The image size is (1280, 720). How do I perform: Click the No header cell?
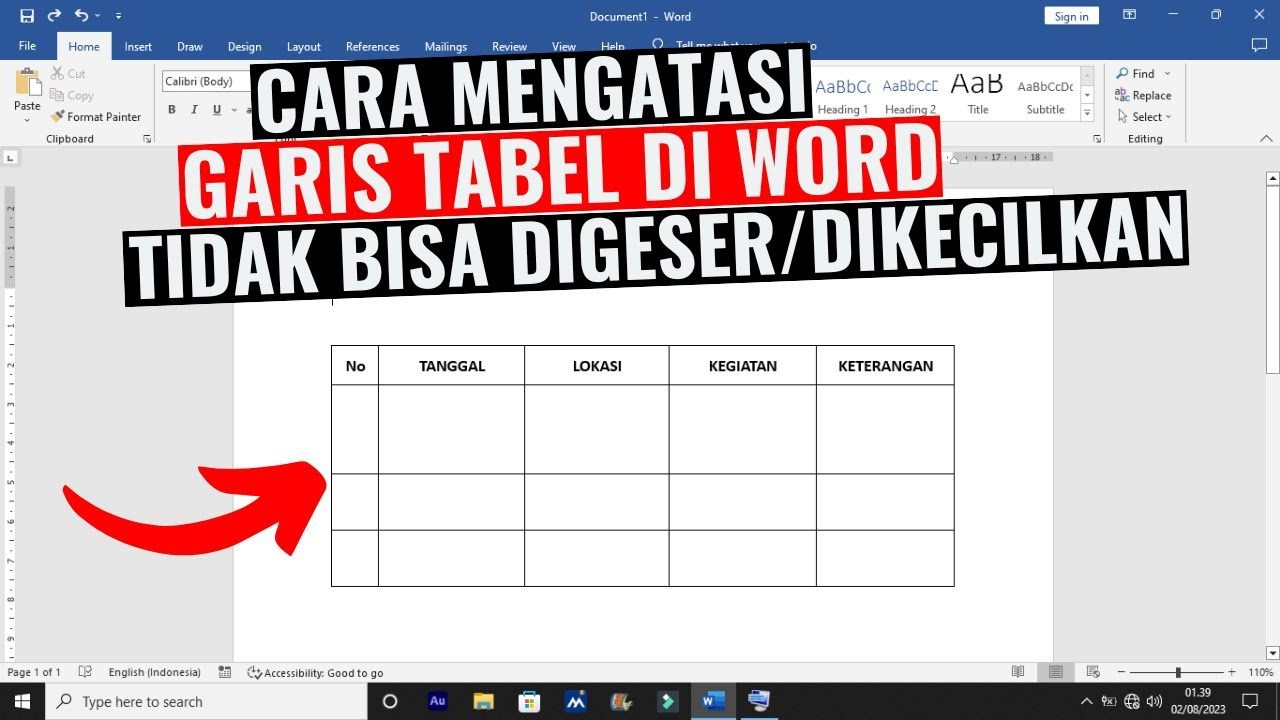pyautogui.click(x=355, y=366)
